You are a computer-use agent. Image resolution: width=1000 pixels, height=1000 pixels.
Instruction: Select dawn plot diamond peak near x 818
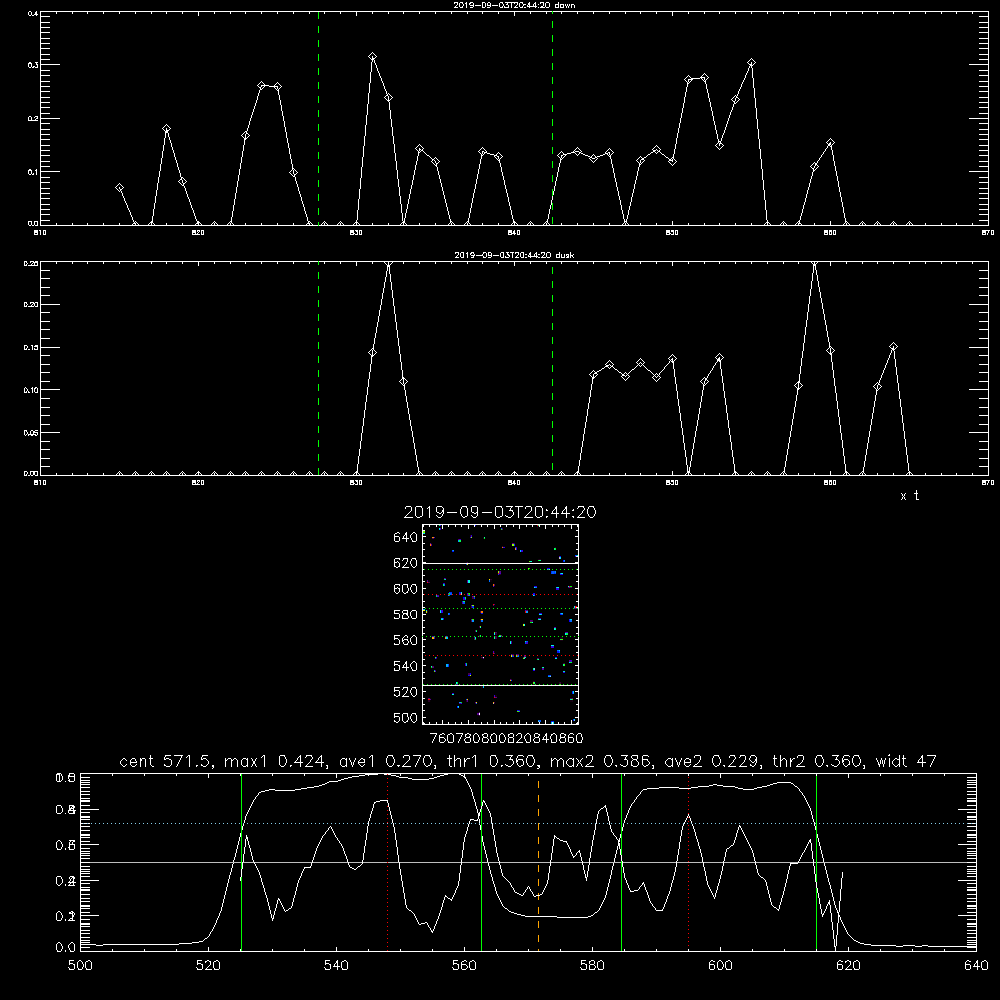[x=166, y=129]
